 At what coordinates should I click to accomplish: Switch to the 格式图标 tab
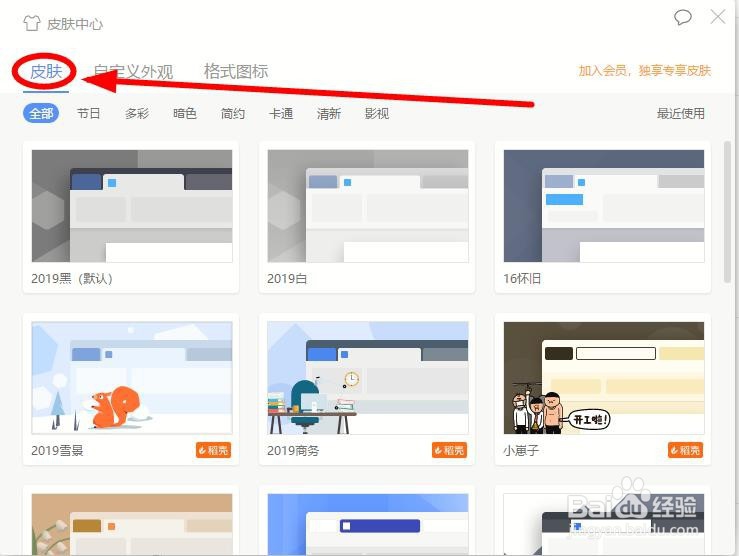(236, 71)
